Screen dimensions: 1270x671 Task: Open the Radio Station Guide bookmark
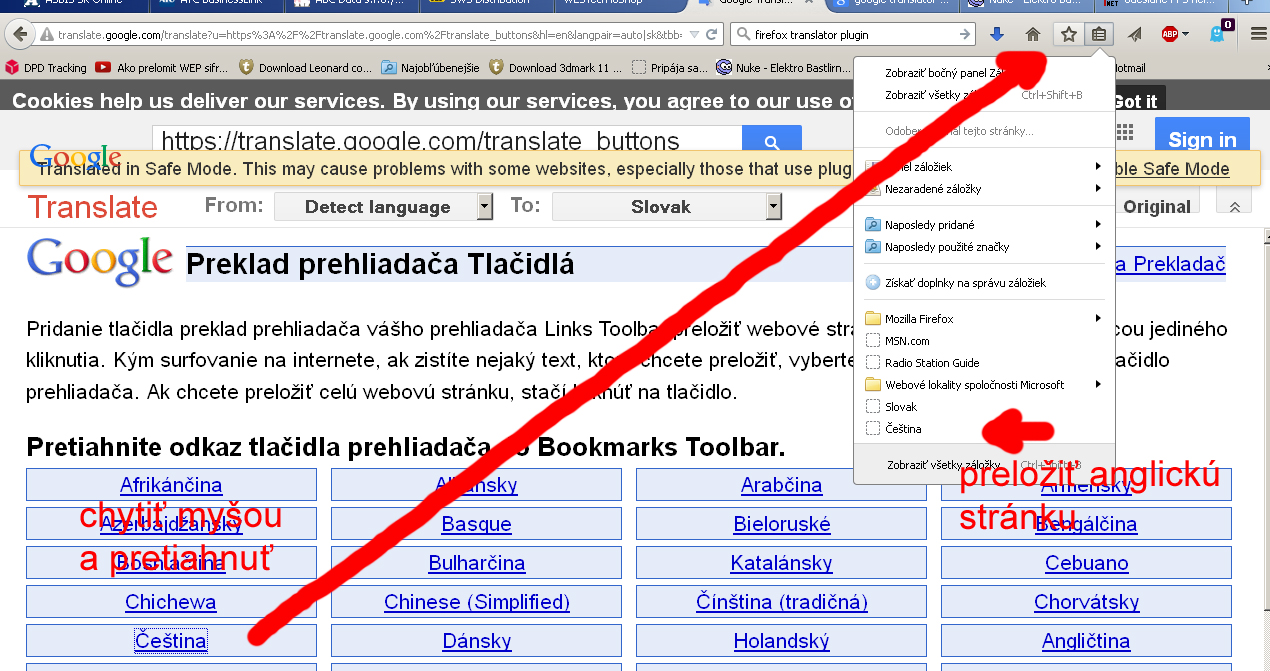[984, 362]
